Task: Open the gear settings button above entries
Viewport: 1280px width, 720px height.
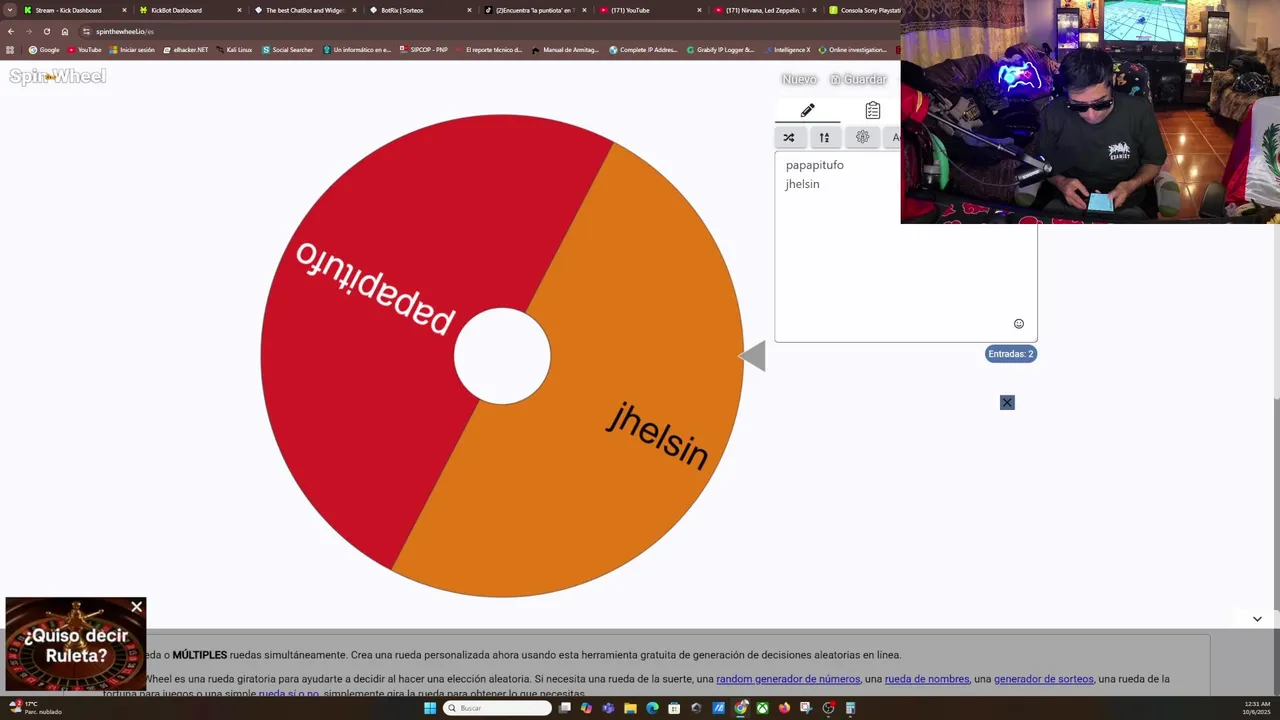Action: (862, 137)
